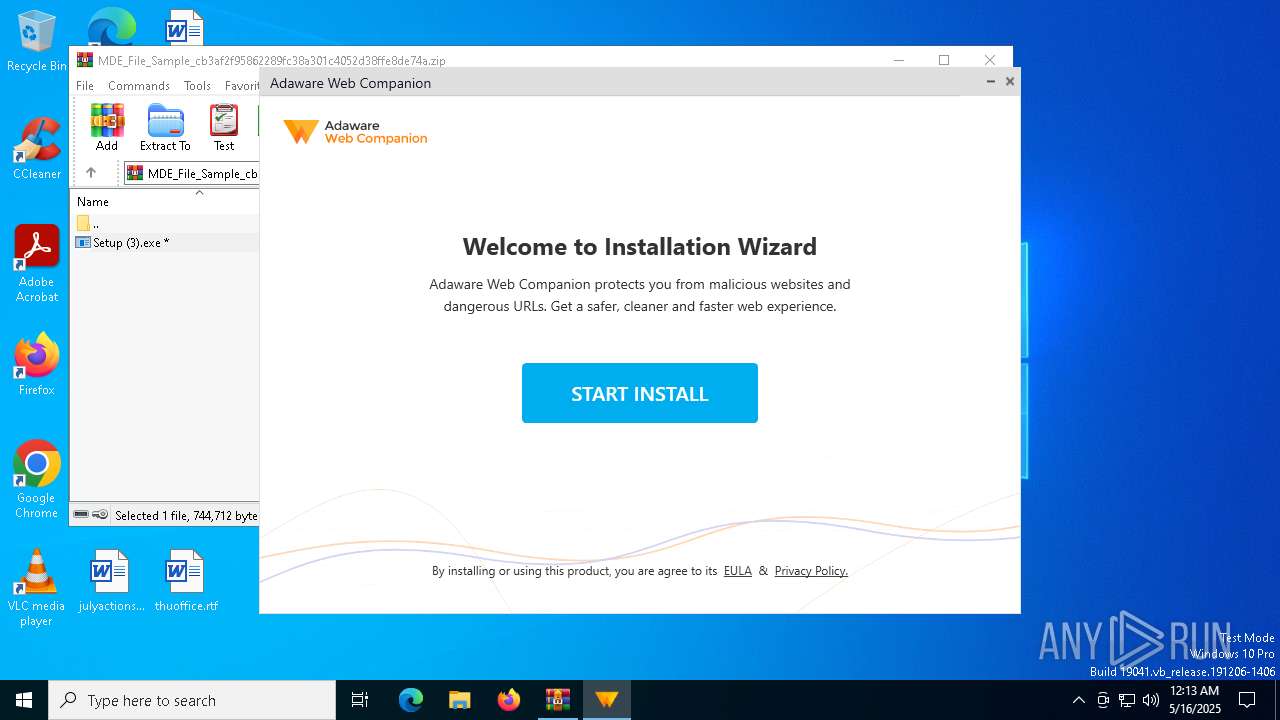Open the Favorites menu in WinRAR
The image size is (1280, 720).
[x=241, y=86]
